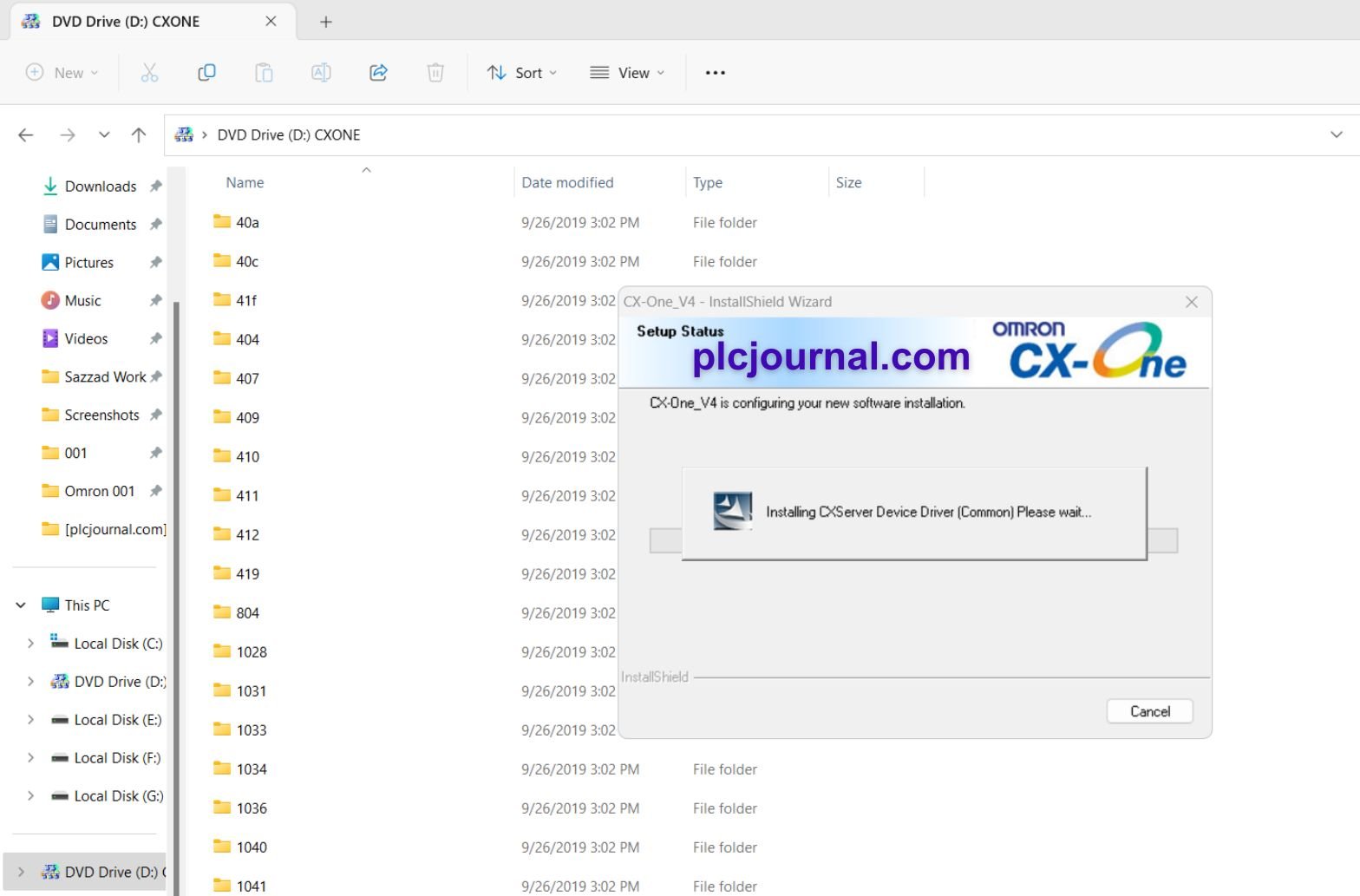
Task: Select the 409 folder
Action: pos(247,418)
